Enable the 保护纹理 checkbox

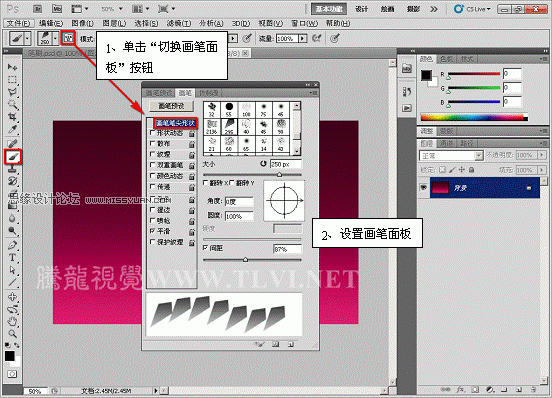[152, 242]
